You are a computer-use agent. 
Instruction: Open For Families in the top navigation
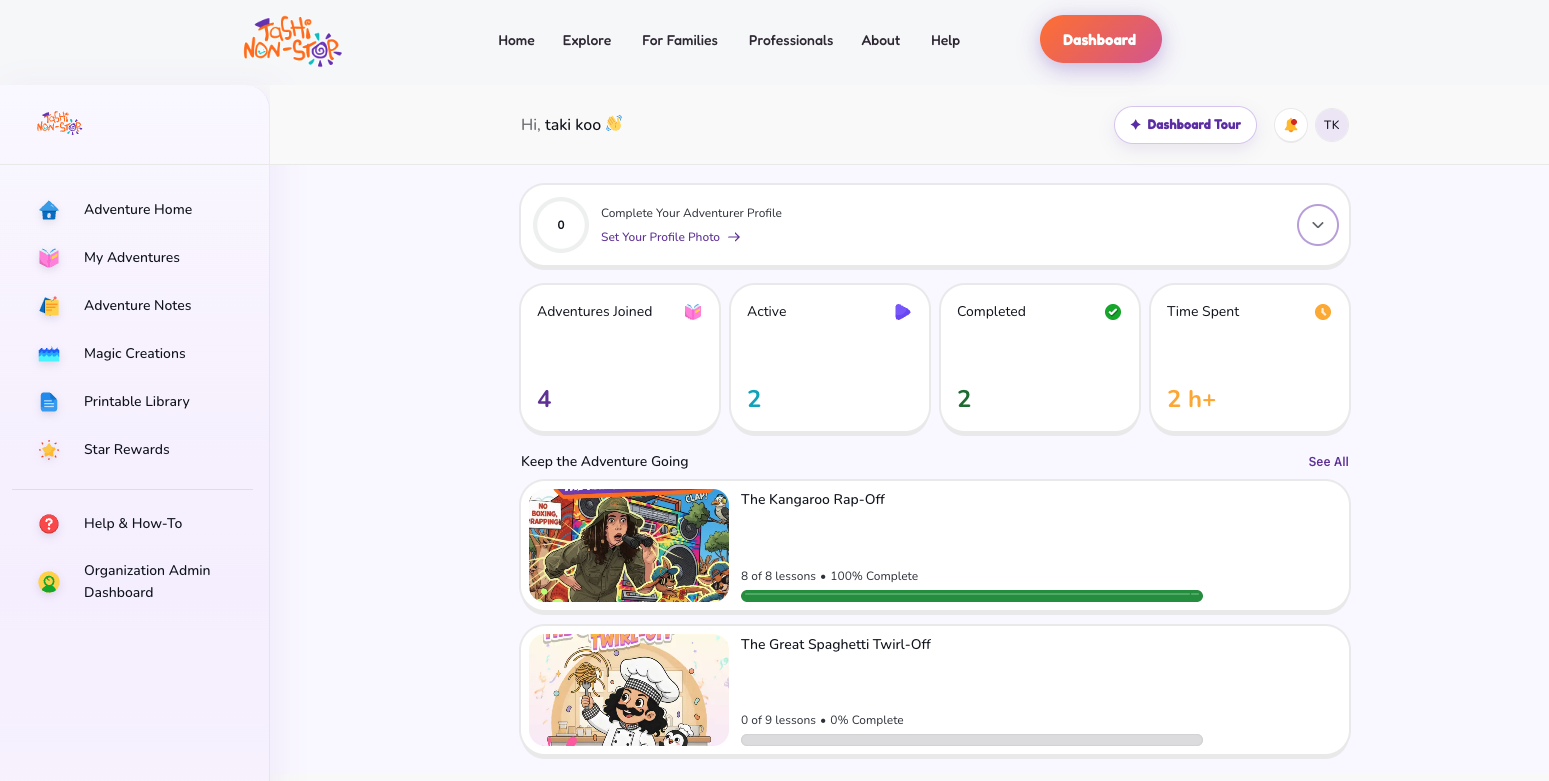pyautogui.click(x=680, y=41)
